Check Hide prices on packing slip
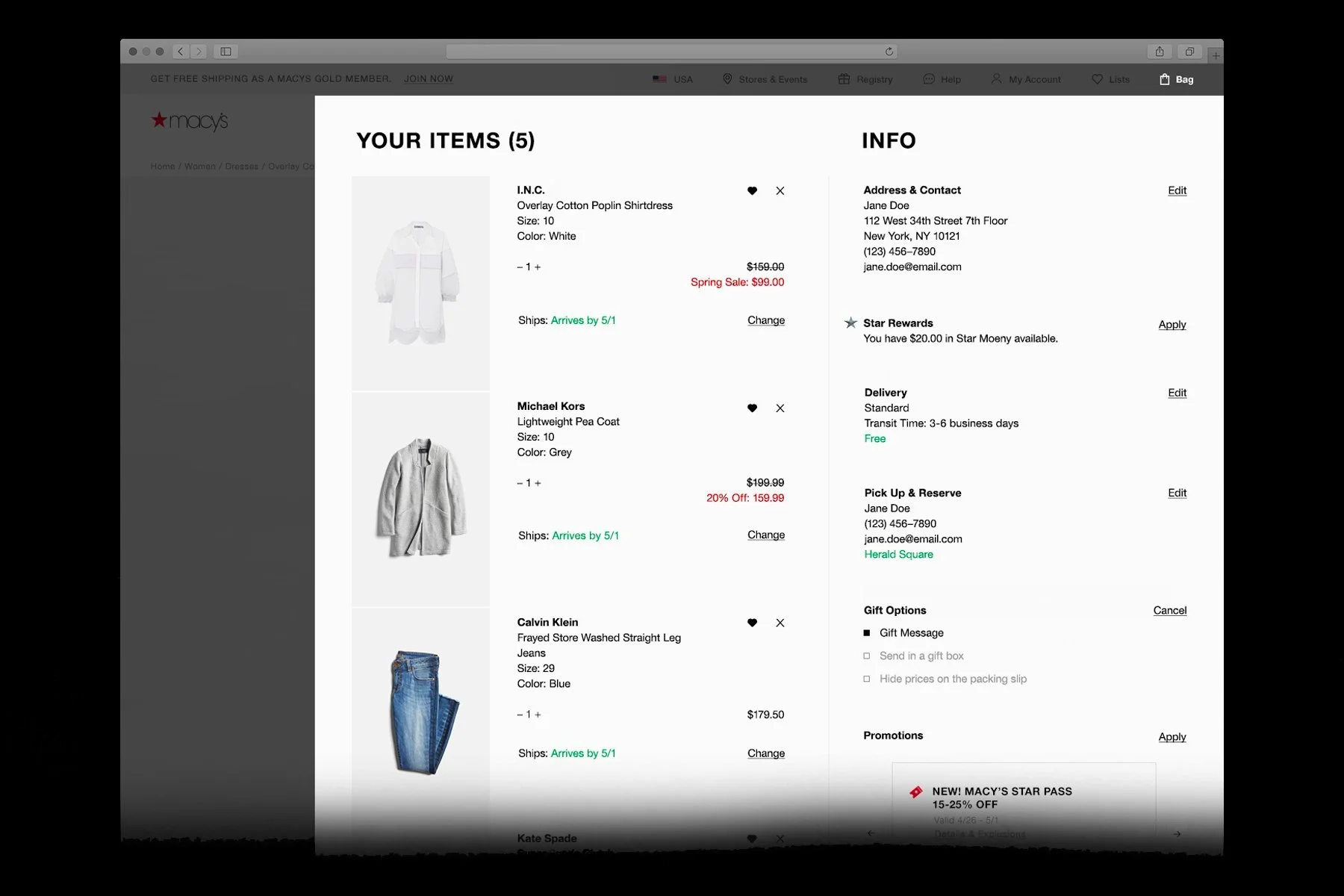The image size is (1344, 896). point(867,679)
